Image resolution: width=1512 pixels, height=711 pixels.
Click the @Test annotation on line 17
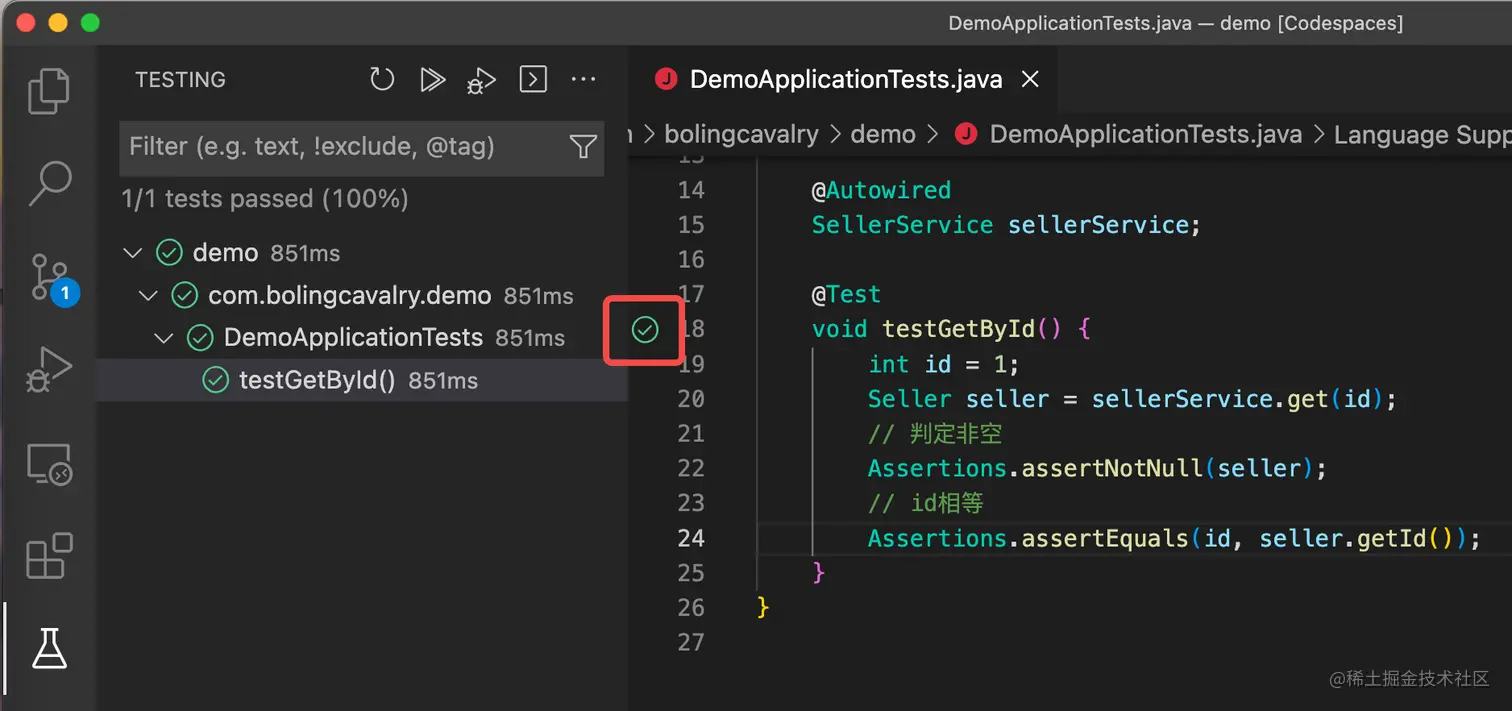coord(846,294)
